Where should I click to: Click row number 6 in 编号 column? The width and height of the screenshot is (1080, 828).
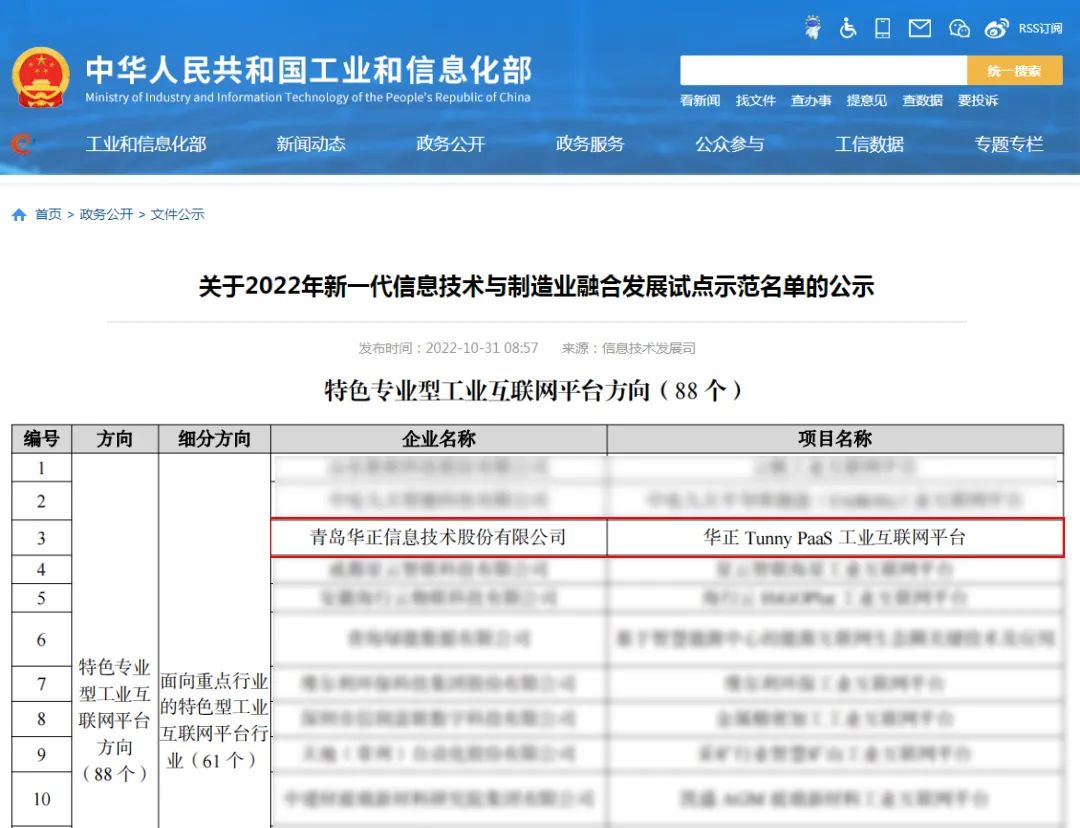click(x=41, y=640)
